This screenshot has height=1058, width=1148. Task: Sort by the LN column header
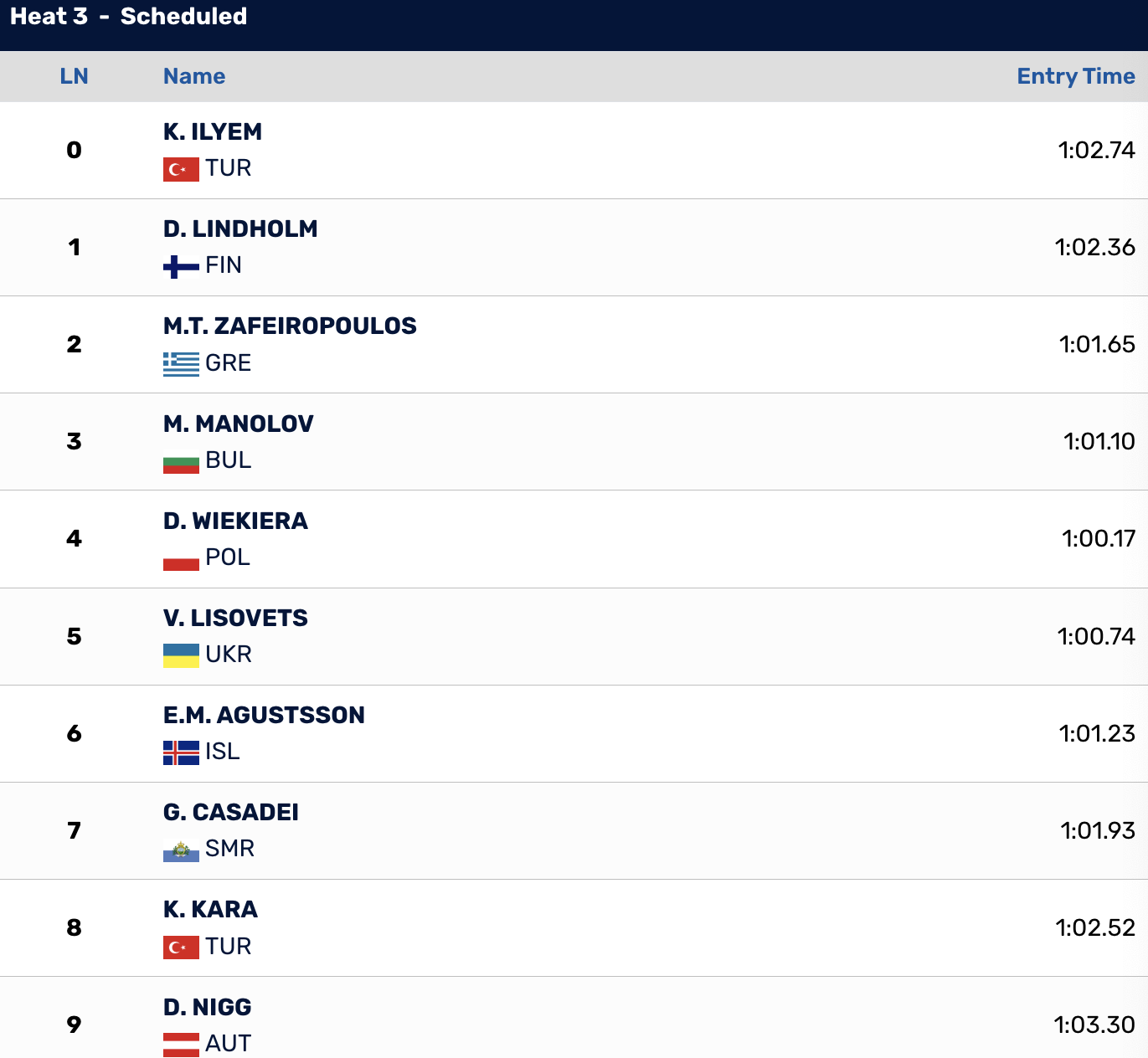click(x=74, y=76)
